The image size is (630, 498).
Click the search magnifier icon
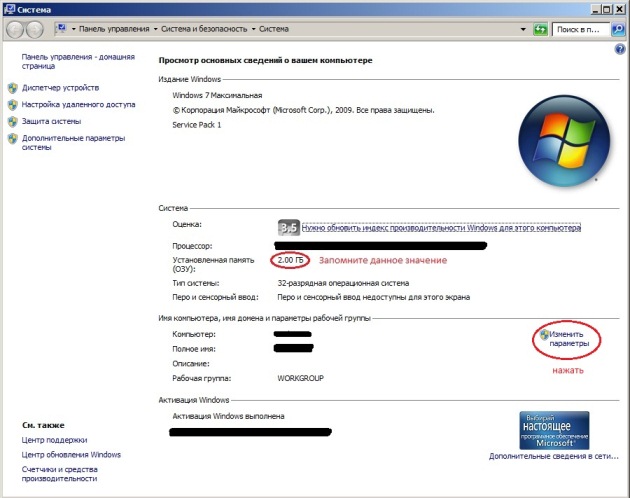[x=618, y=29]
